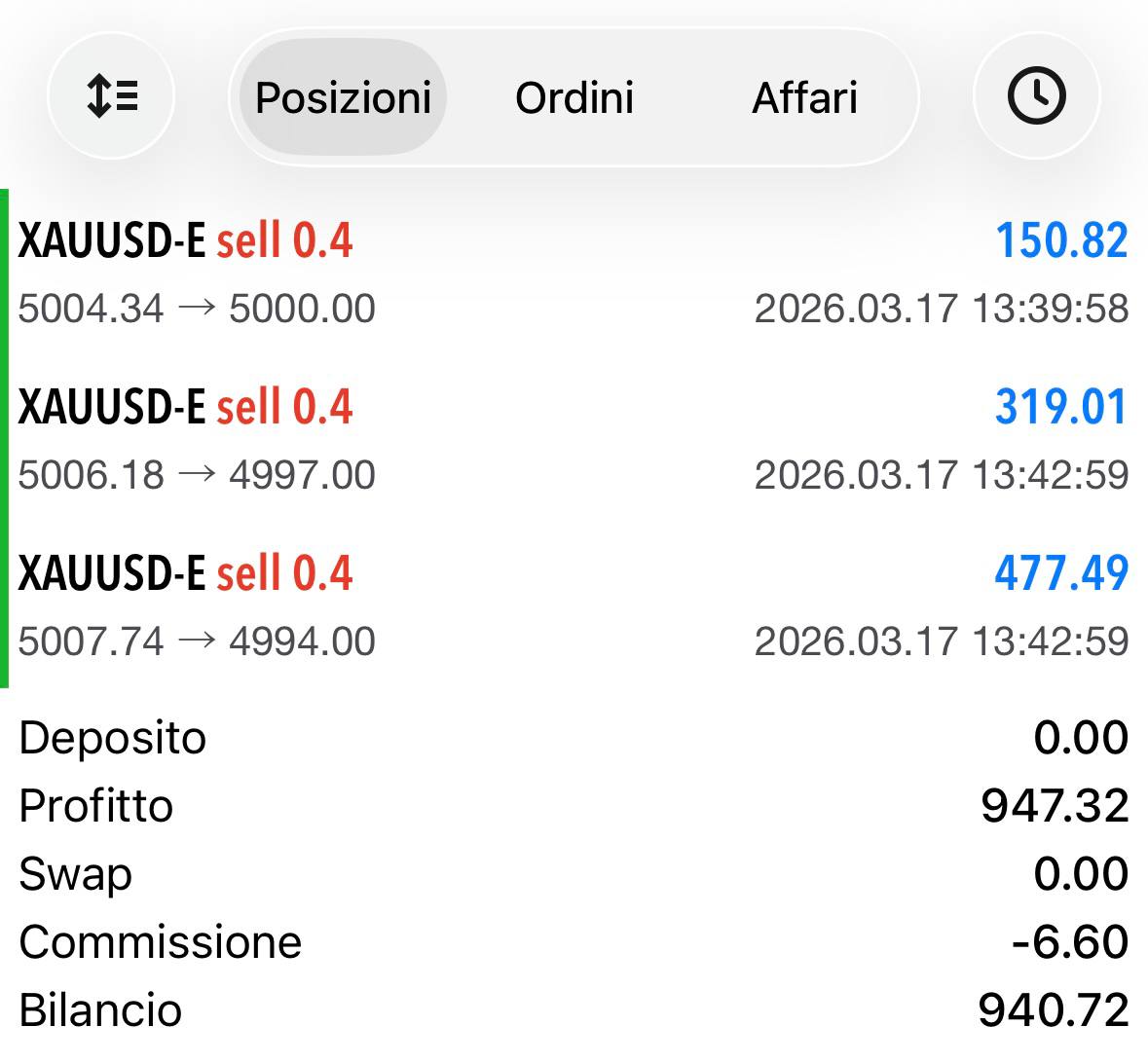1148x1063 pixels.
Task: Select the profit value 477.49
Action: pyautogui.click(x=1061, y=573)
